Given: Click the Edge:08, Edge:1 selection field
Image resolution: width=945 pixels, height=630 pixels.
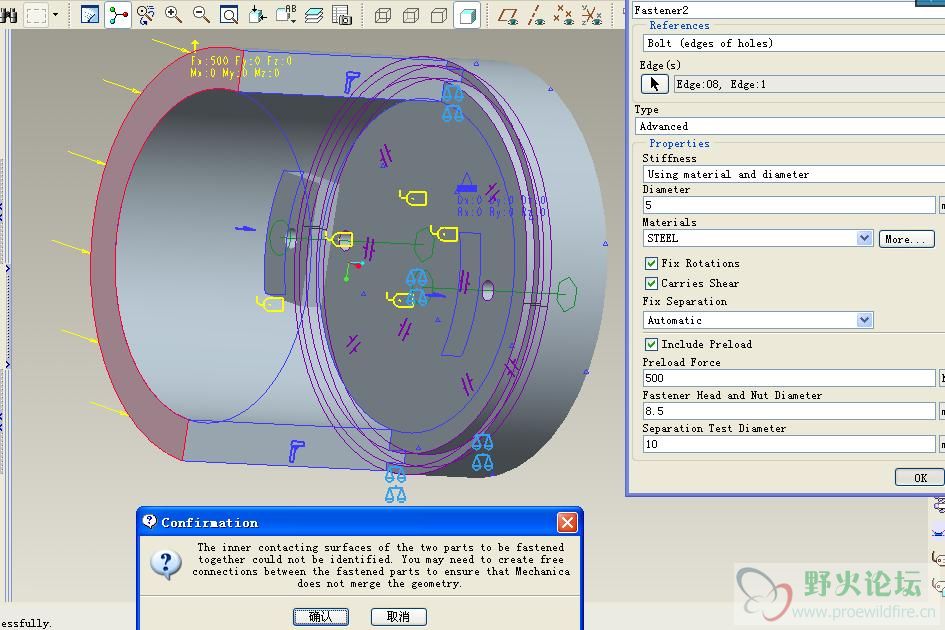Looking at the screenshot, I should tap(809, 84).
